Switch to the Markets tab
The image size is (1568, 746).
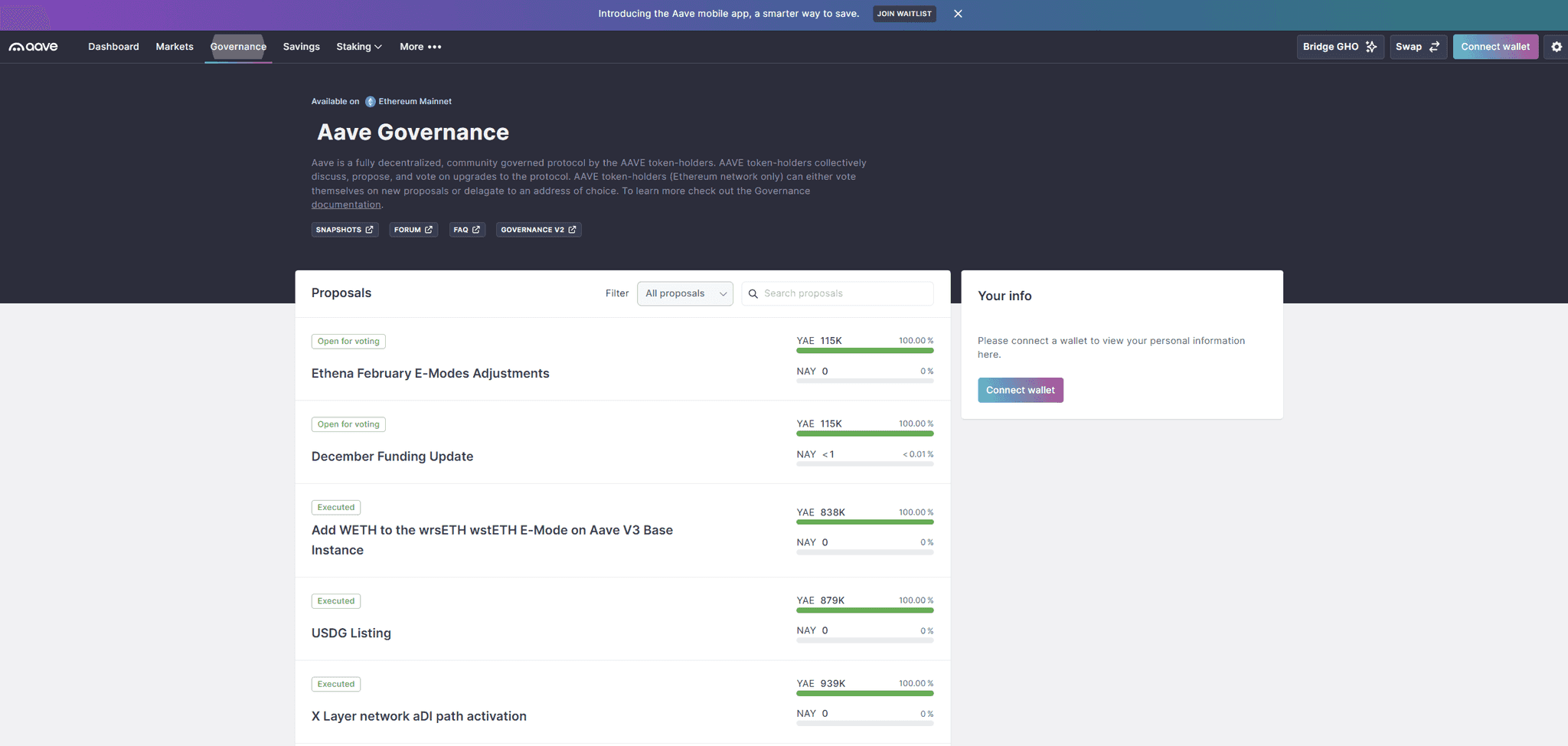point(174,47)
